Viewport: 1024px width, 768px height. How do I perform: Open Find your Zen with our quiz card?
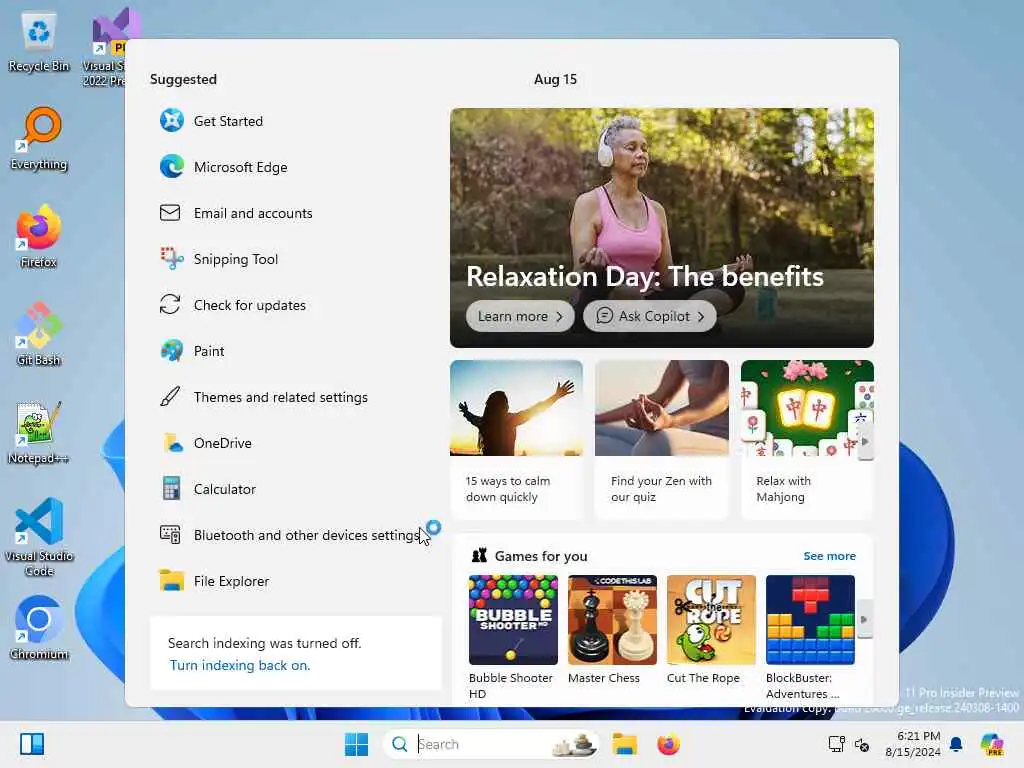(x=662, y=439)
